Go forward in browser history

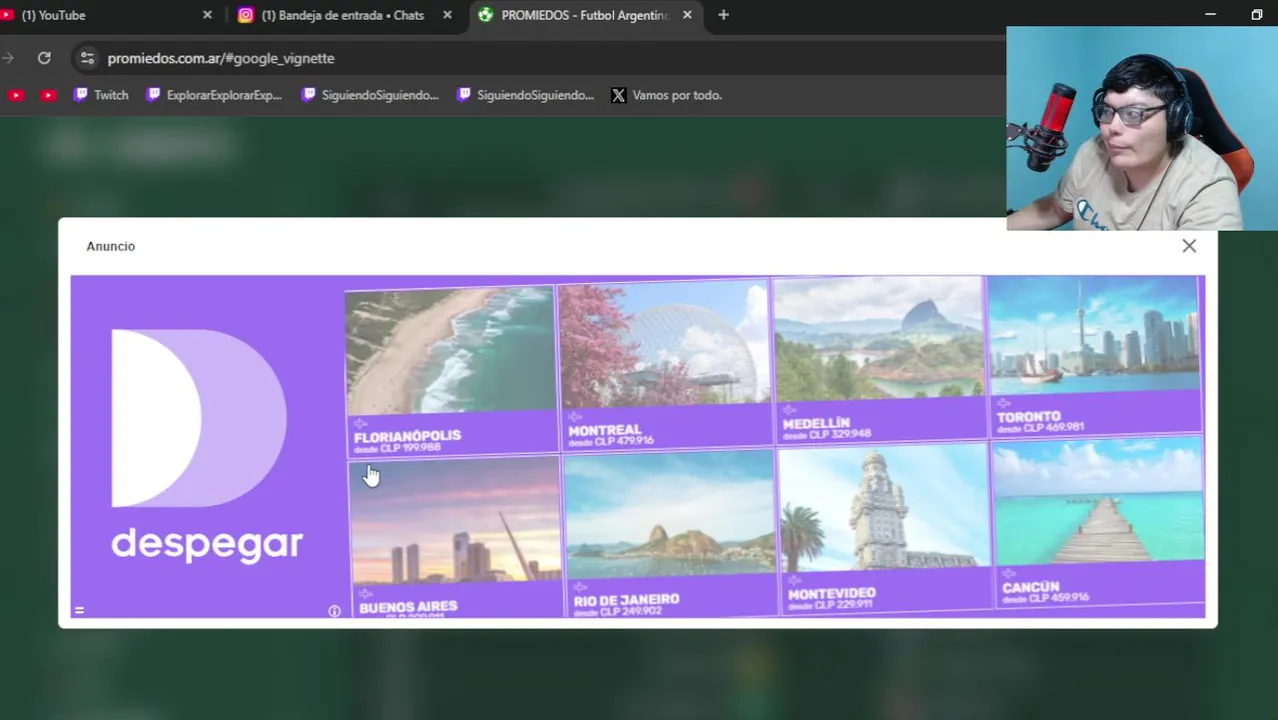[8, 58]
